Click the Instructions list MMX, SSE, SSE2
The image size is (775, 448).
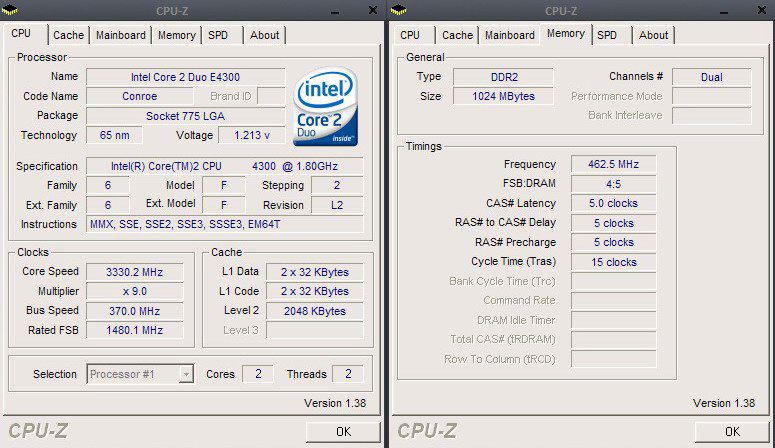point(225,224)
